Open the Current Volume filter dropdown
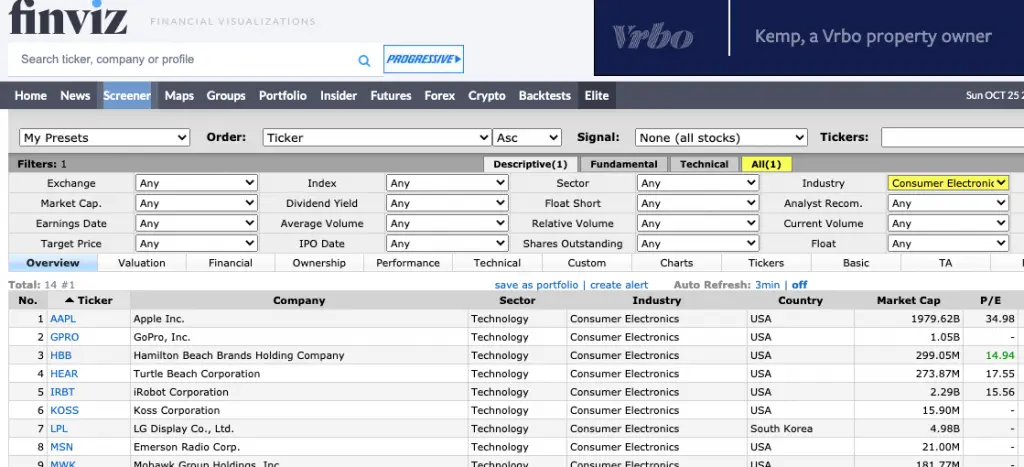The width and height of the screenshot is (1024, 467). pyautogui.click(x=948, y=223)
